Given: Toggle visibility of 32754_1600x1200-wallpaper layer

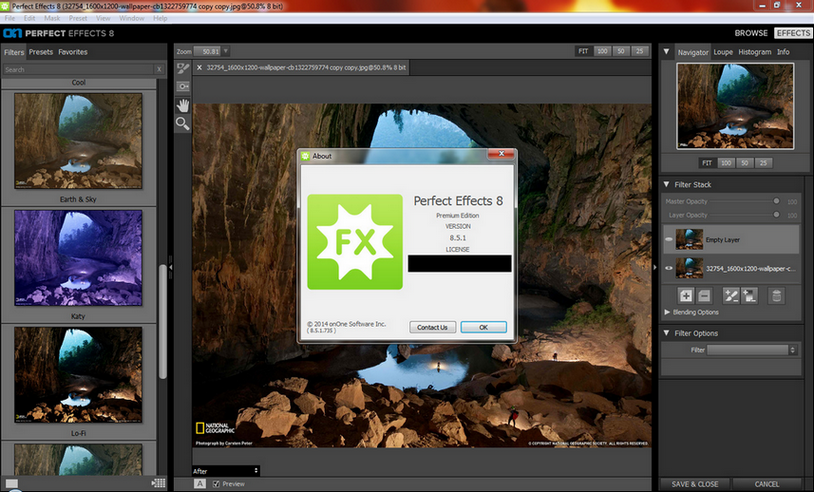Looking at the screenshot, I should click(x=669, y=268).
